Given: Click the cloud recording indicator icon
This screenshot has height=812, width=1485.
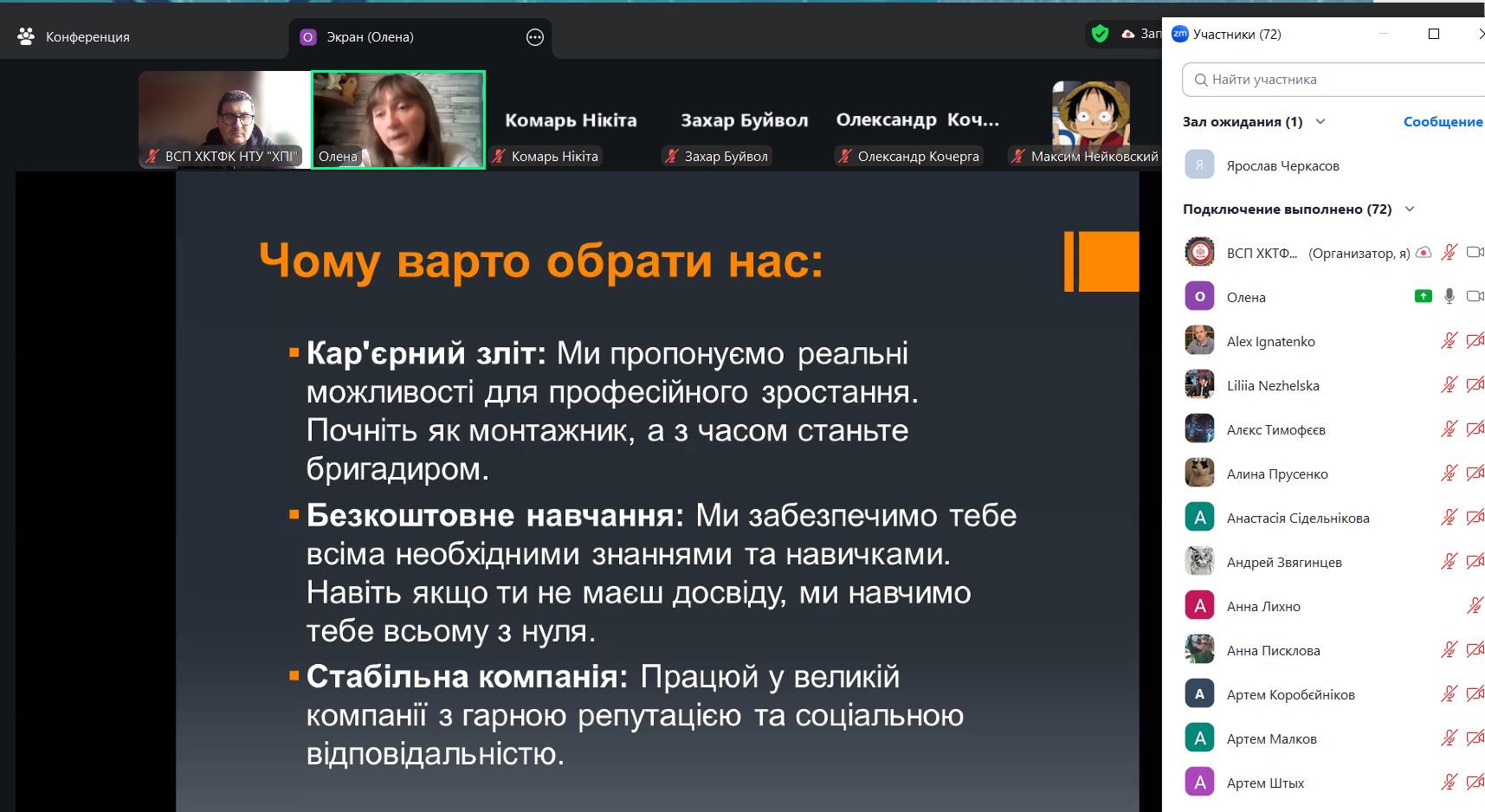Looking at the screenshot, I should [1127, 34].
